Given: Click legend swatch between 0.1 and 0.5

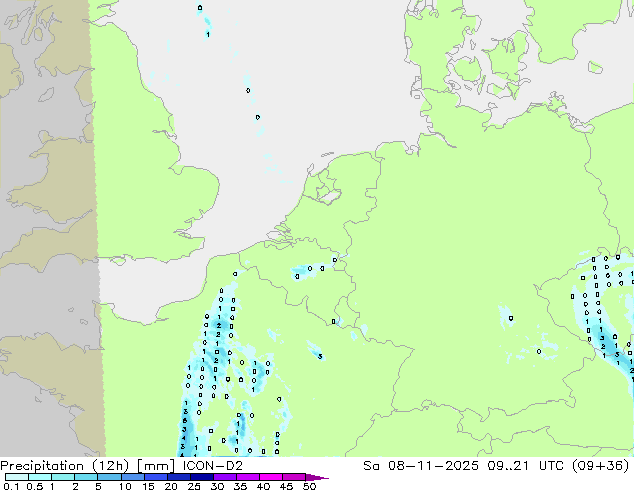Looking at the screenshot, I should (x=17, y=477).
